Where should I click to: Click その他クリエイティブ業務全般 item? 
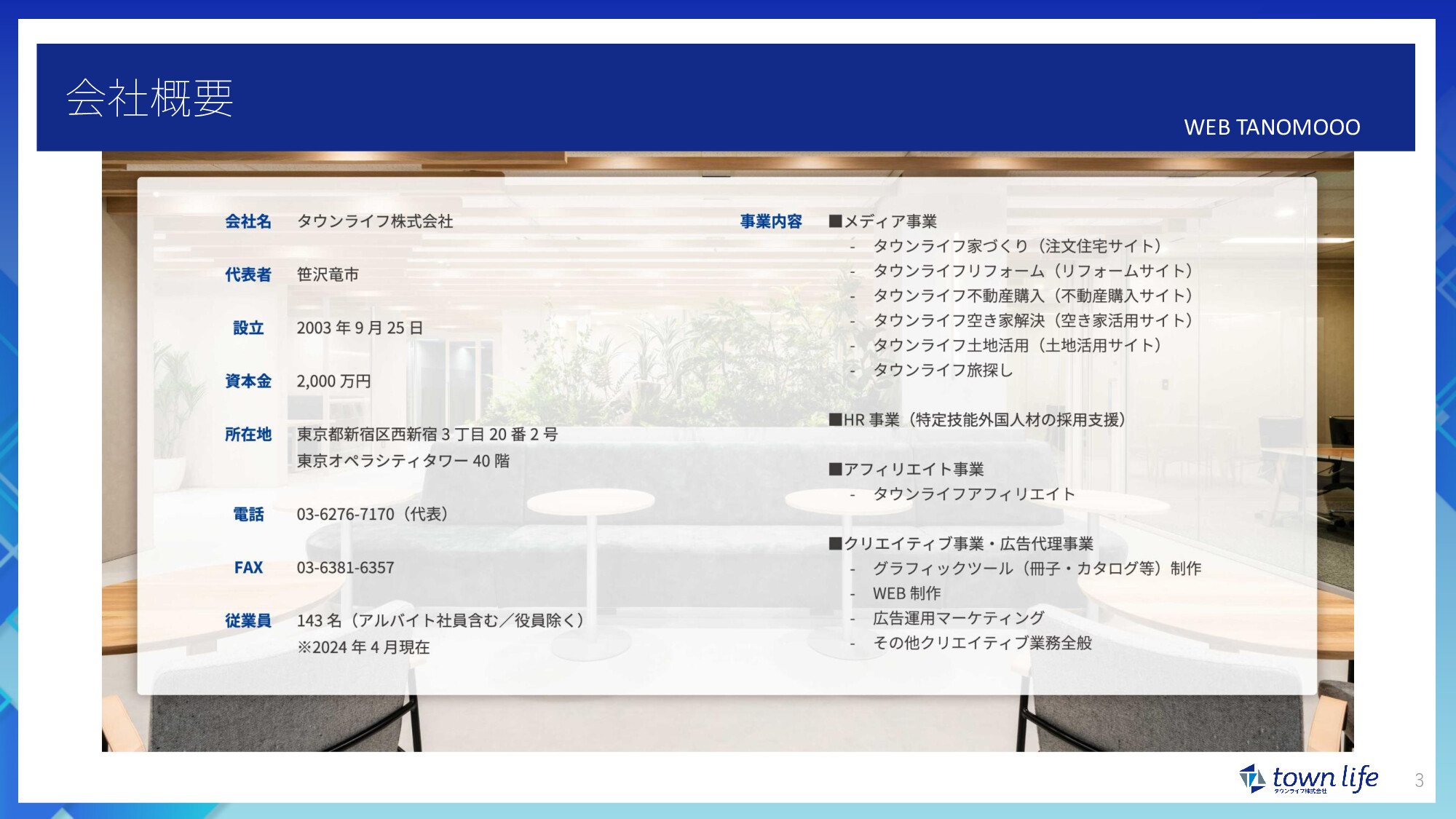[x=983, y=643]
